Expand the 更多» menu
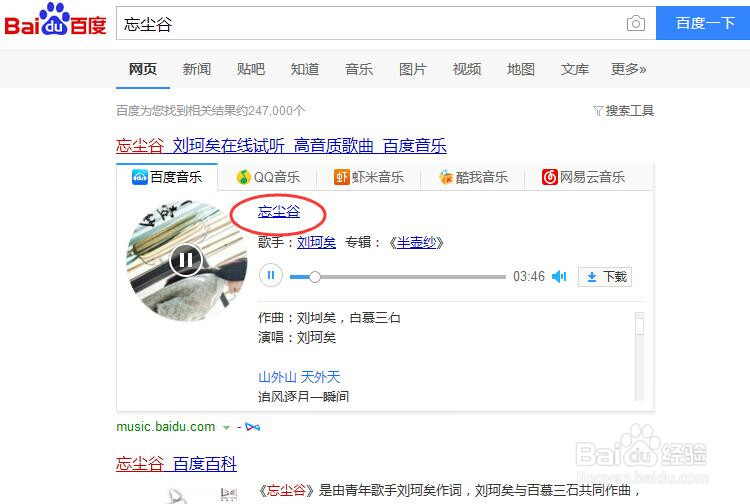Screen dimensions: 750x504 coord(628,69)
